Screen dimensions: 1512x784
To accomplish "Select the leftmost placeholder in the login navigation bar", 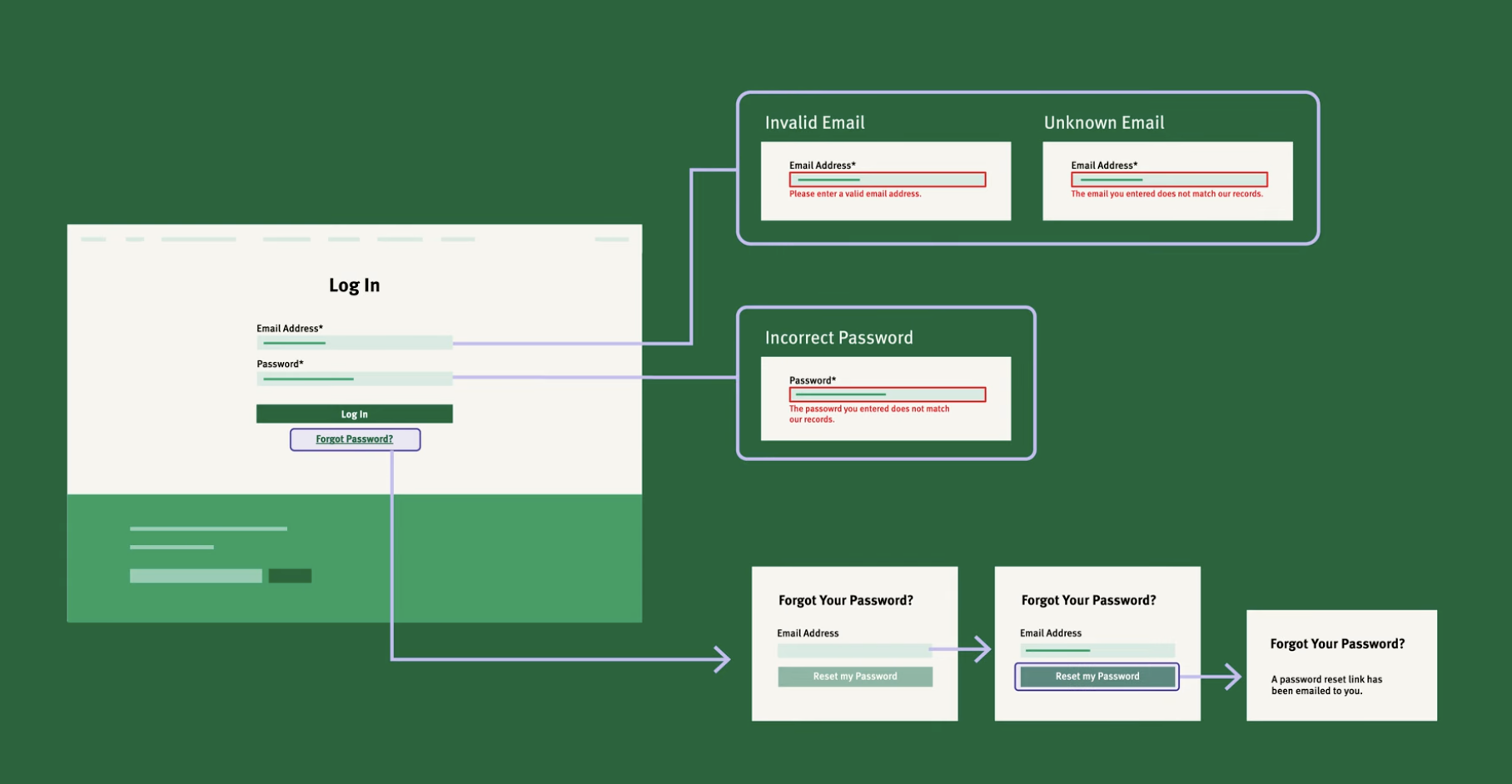I will coord(93,240).
